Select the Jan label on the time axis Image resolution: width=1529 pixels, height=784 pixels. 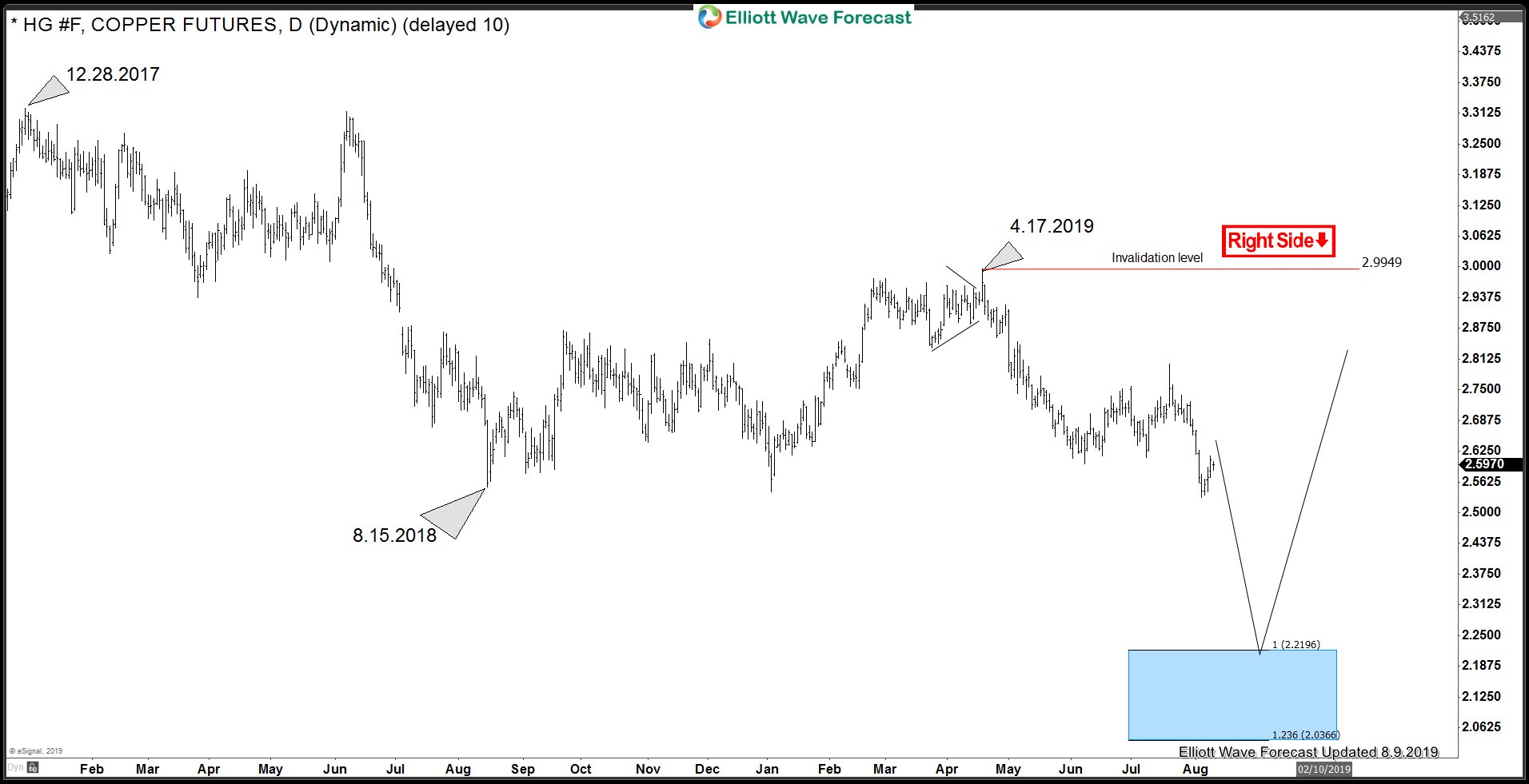click(x=768, y=769)
